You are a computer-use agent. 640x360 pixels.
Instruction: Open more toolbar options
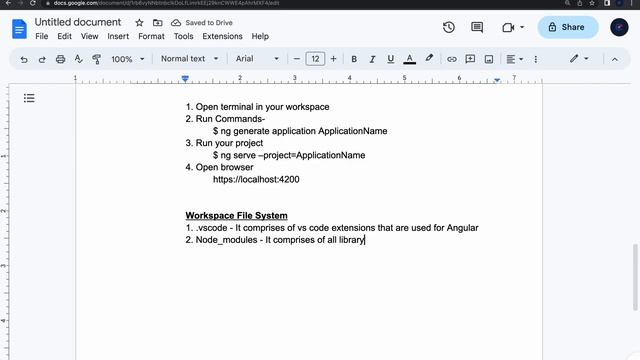tap(536, 59)
